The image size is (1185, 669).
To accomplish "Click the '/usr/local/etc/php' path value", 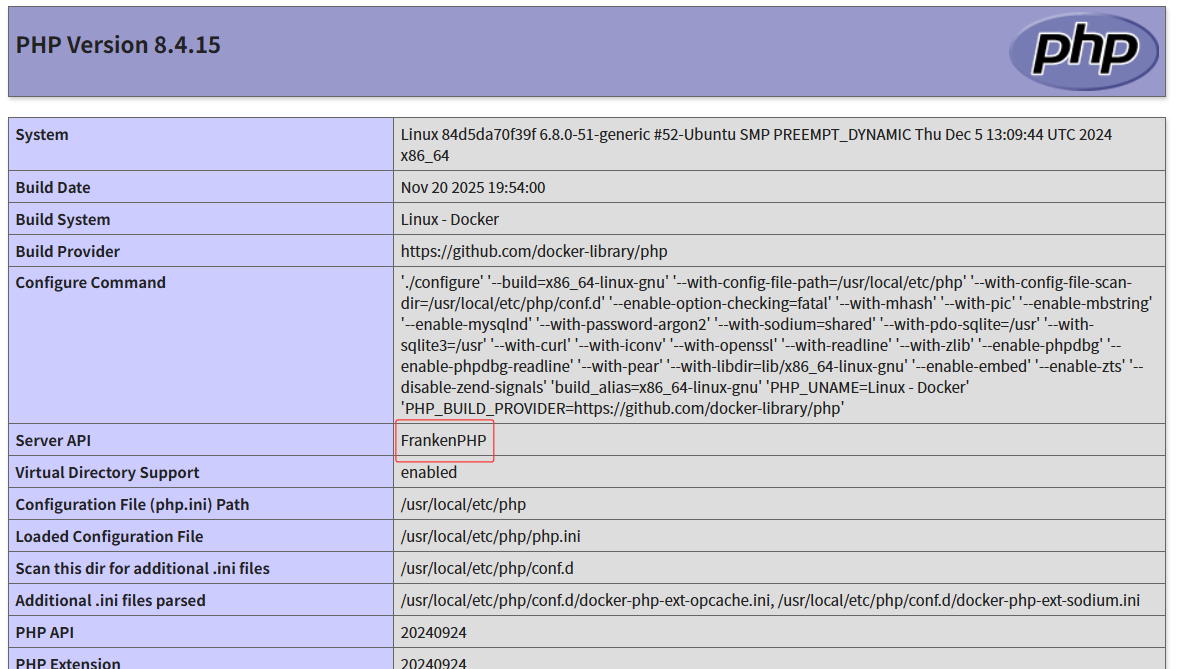I will click(463, 504).
